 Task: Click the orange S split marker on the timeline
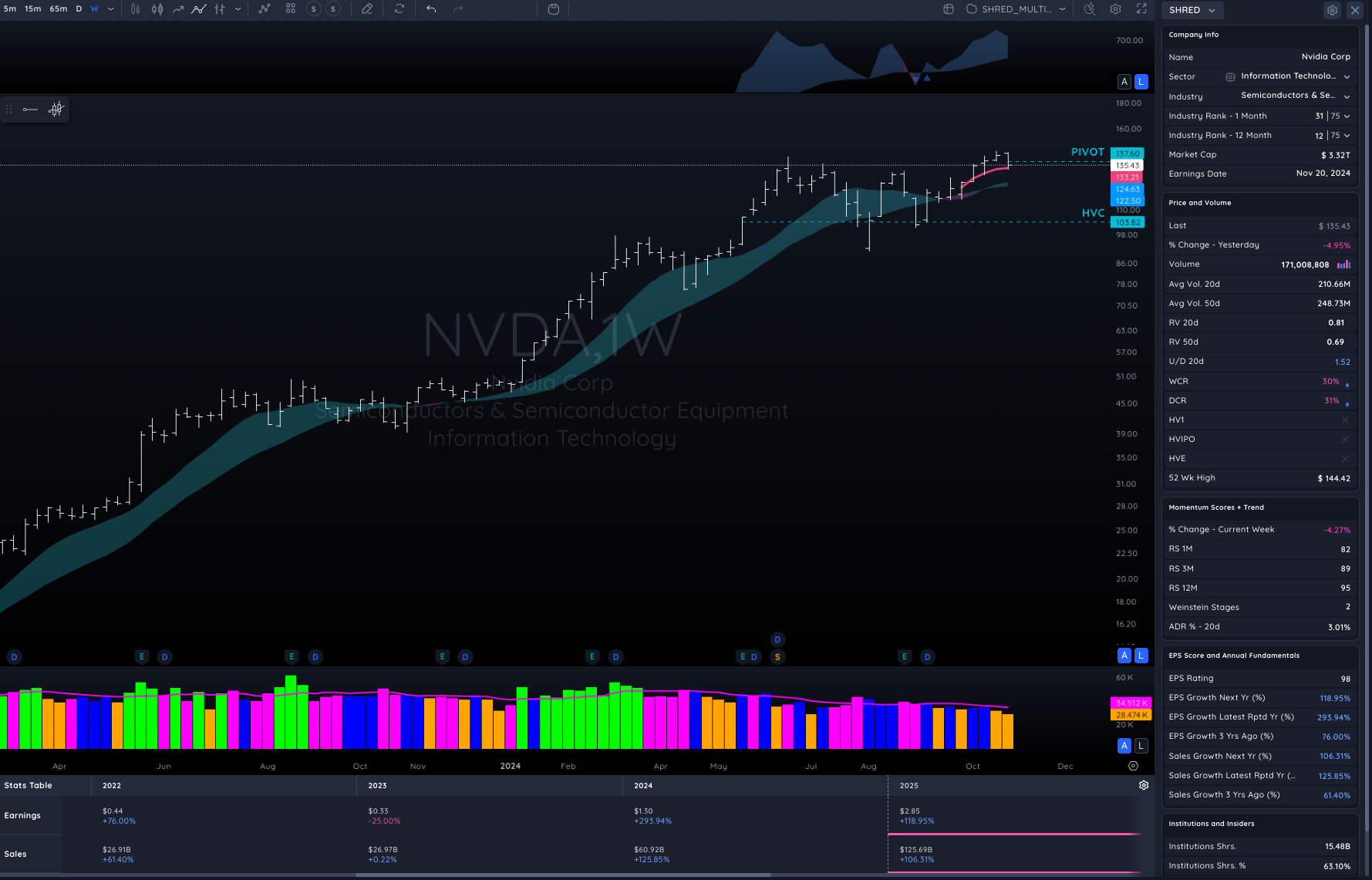point(777,657)
